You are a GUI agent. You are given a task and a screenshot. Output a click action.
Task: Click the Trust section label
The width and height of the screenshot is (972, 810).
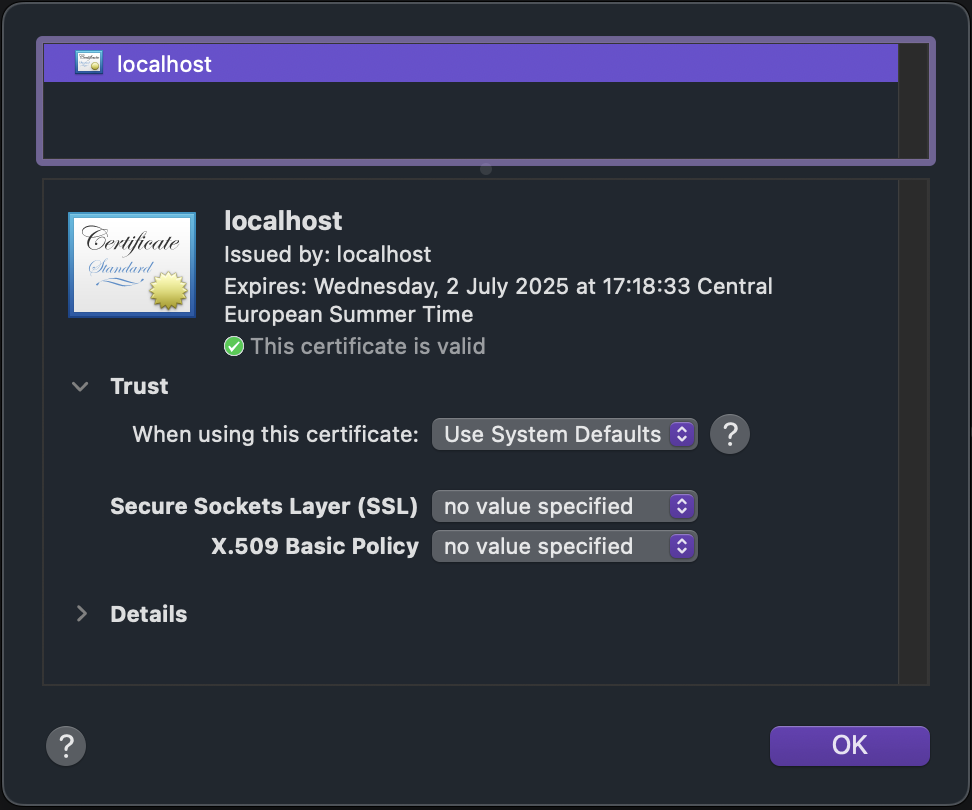tap(139, 387)
